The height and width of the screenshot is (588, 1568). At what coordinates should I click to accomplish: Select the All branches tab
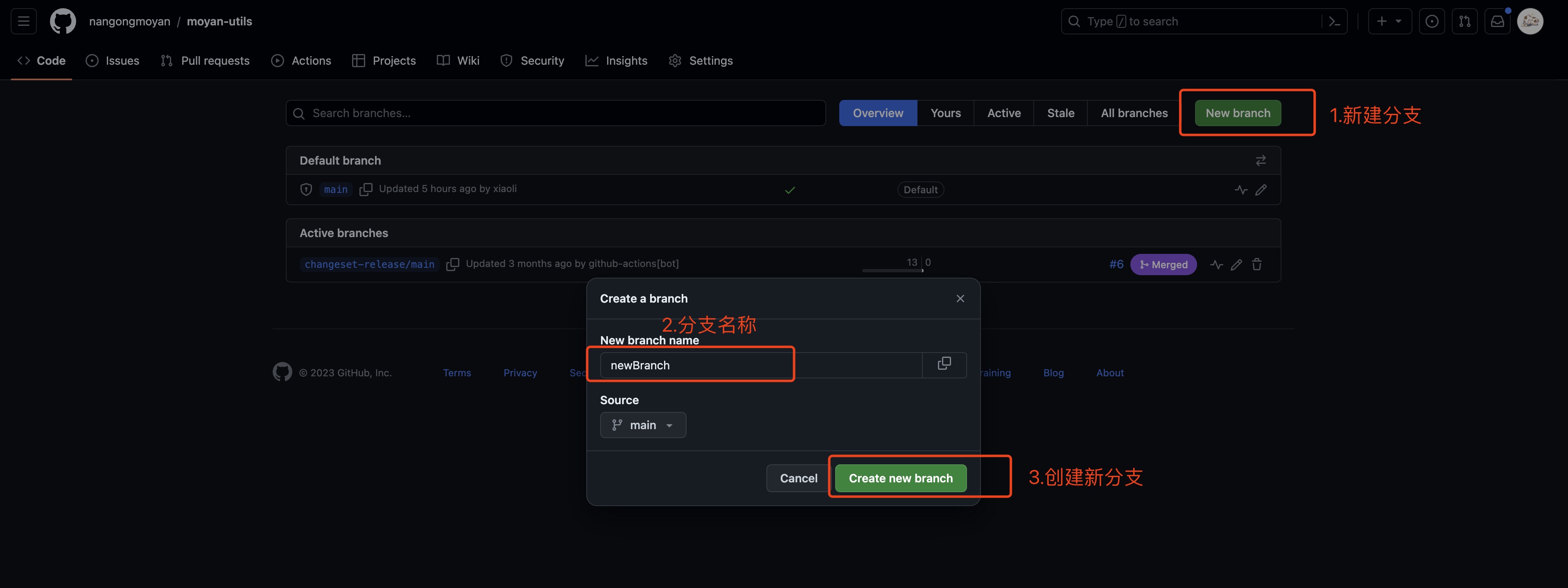point(1134,113)
